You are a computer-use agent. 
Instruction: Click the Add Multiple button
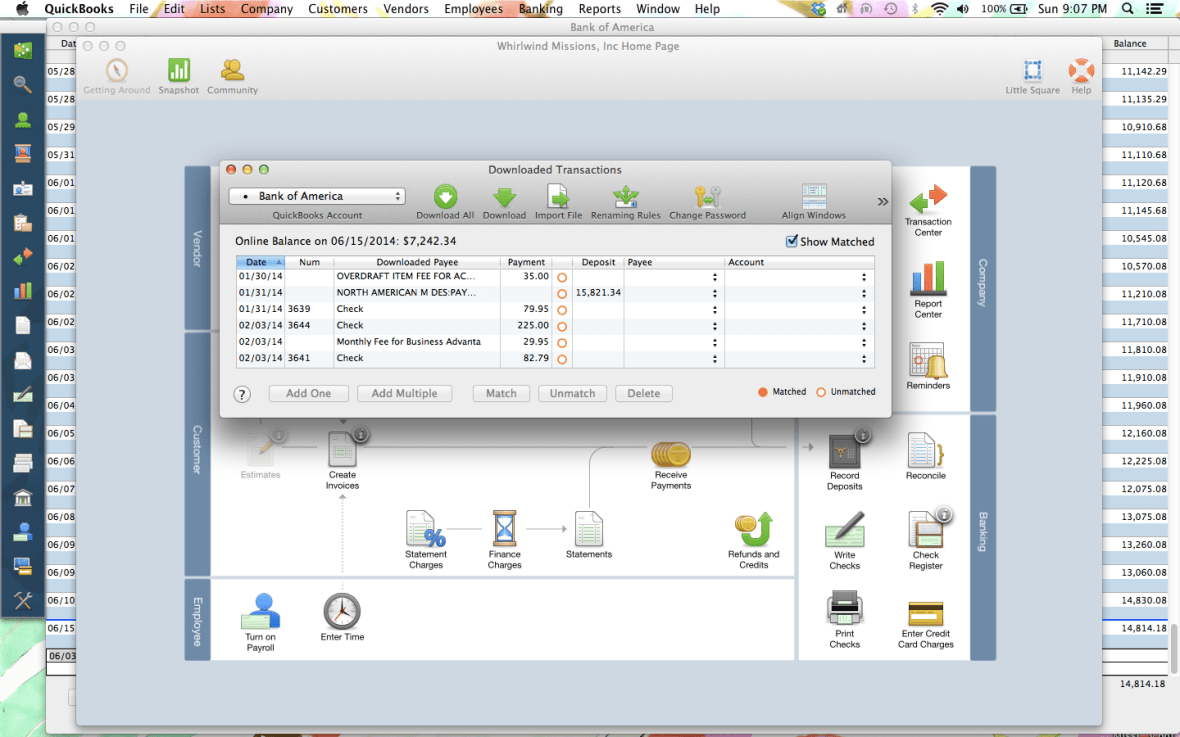[x=404, y=393]
